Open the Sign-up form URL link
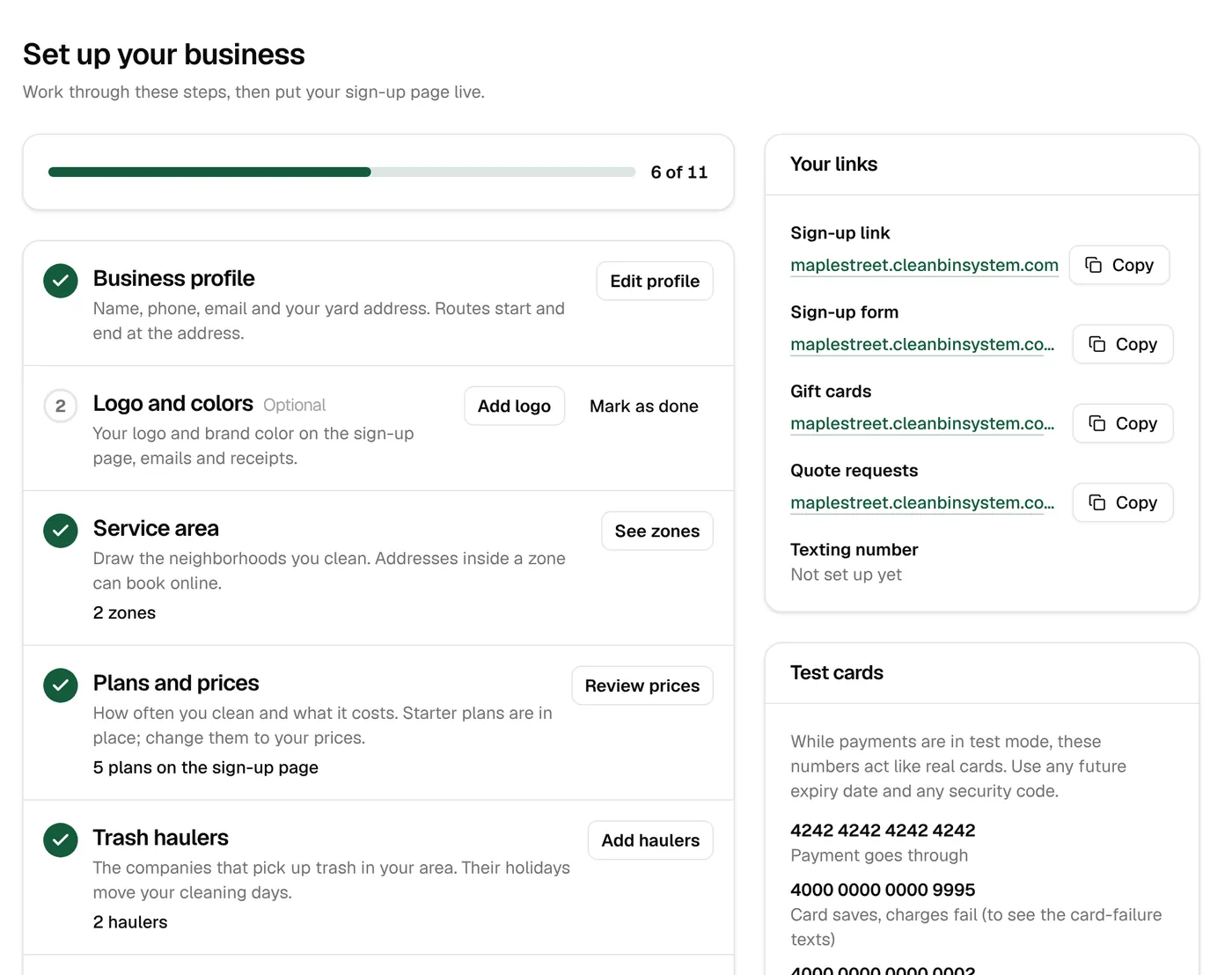This screenshot has width=1232, height=975. point(922,344)
